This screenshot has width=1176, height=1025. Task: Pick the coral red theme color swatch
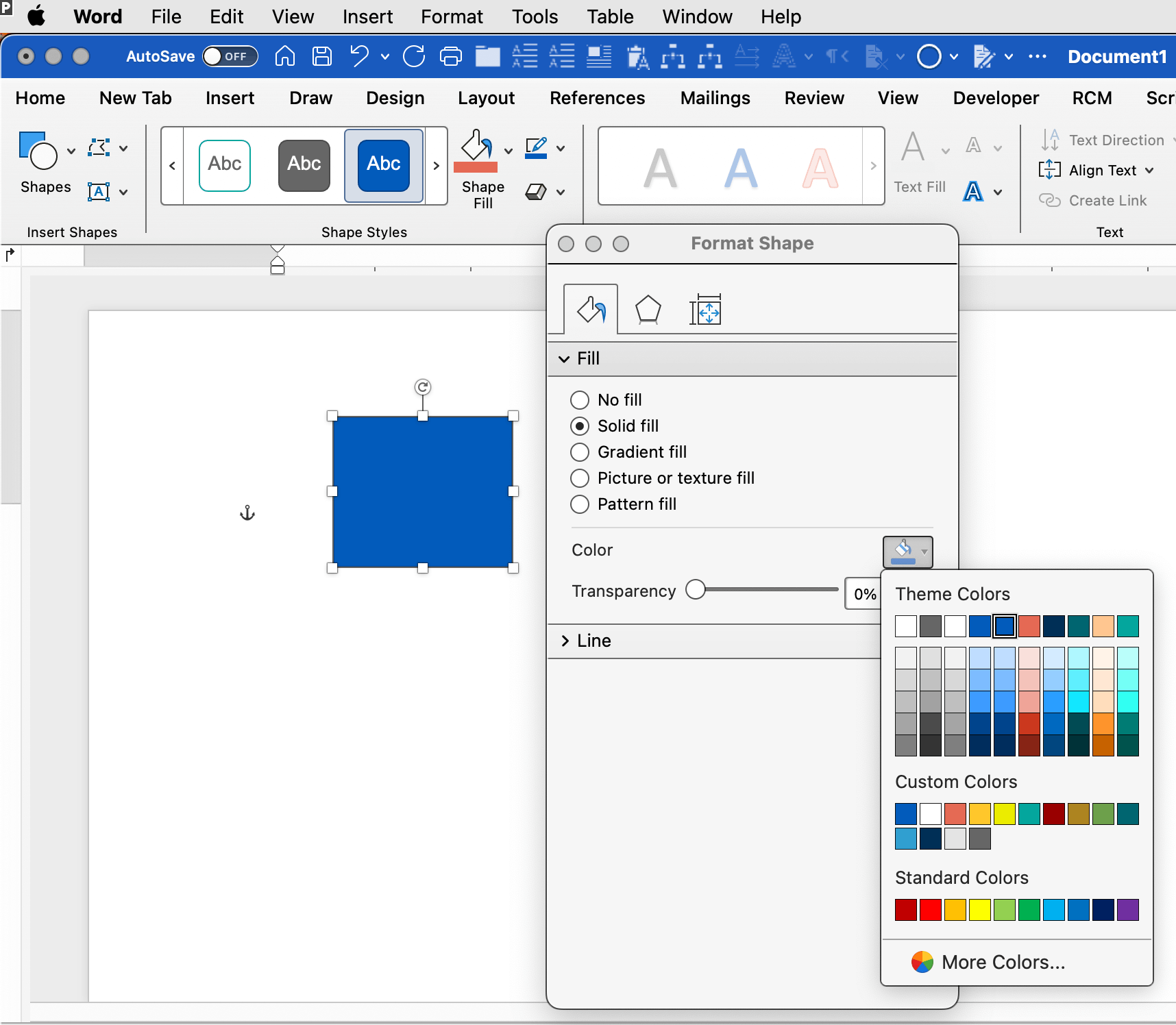[x=1029, y=626]
